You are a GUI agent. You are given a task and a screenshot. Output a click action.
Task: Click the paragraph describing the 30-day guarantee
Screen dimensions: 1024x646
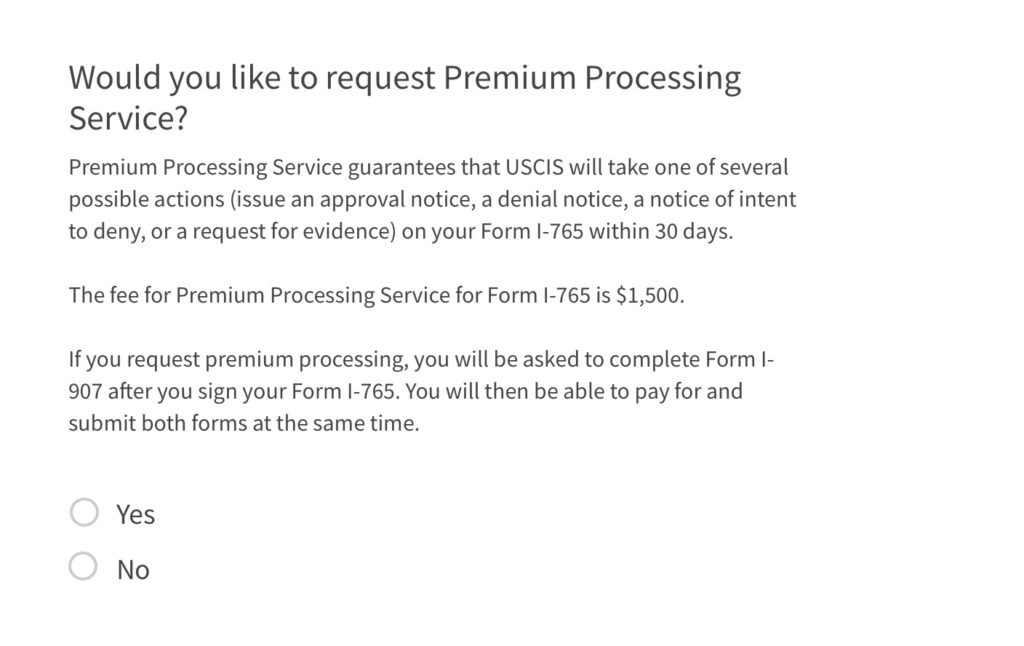pos(430,199)
